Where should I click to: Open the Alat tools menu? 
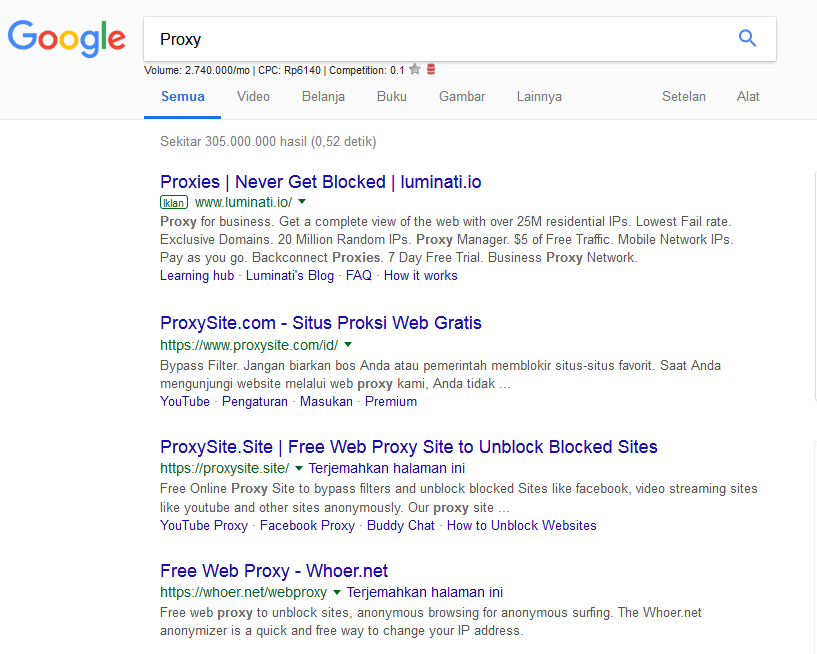(x=748, y=96)
